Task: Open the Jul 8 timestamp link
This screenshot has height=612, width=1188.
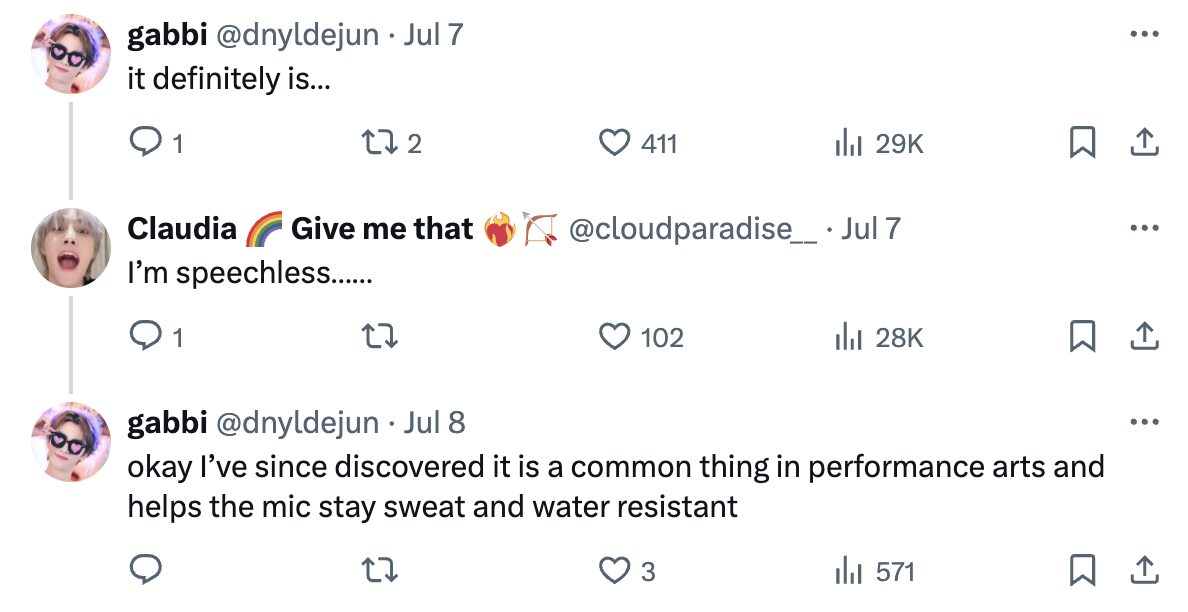Action: tap(434, 423)
